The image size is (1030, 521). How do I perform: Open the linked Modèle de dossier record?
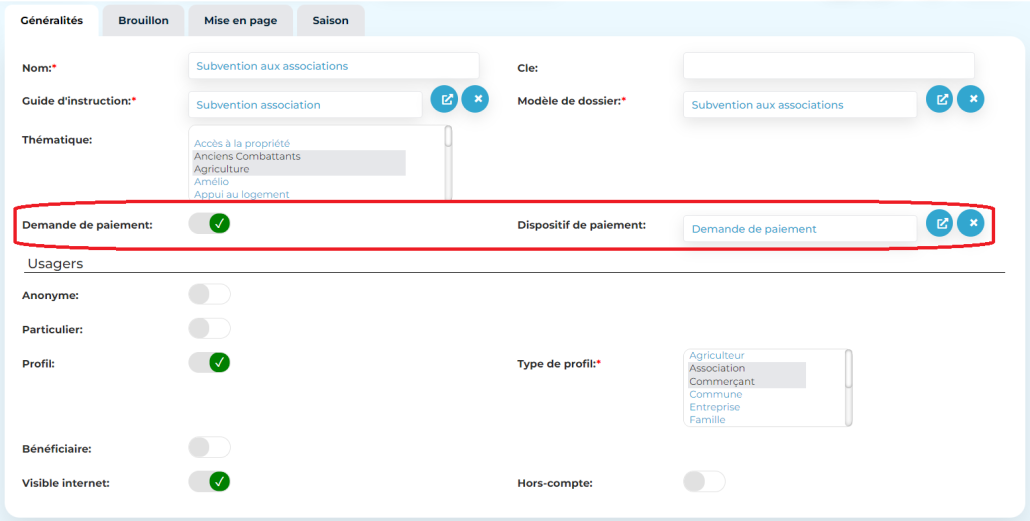(939, 99)
